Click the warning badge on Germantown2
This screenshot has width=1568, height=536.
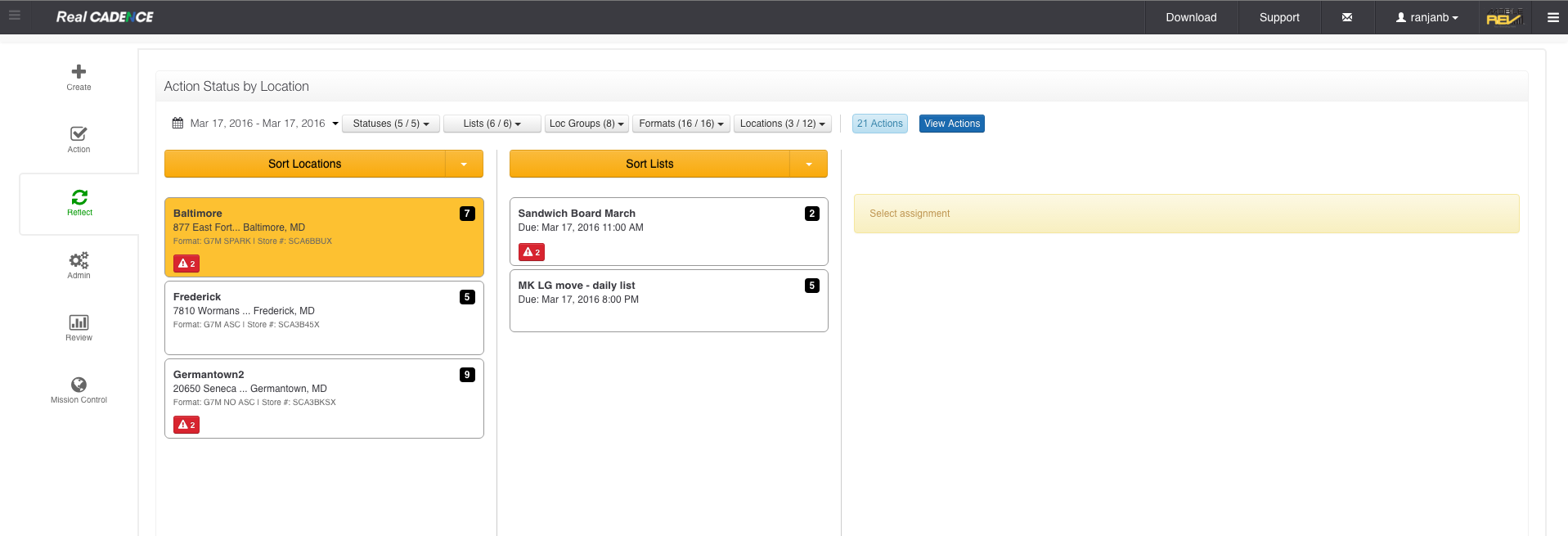tap(186, 425)
